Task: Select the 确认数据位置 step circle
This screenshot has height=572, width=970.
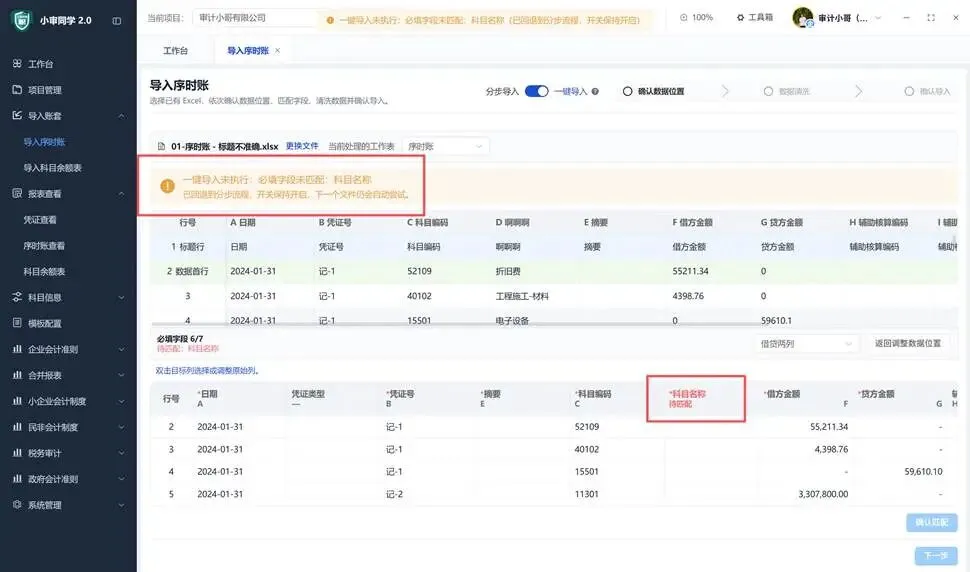Action: click(x=627, y=92)
